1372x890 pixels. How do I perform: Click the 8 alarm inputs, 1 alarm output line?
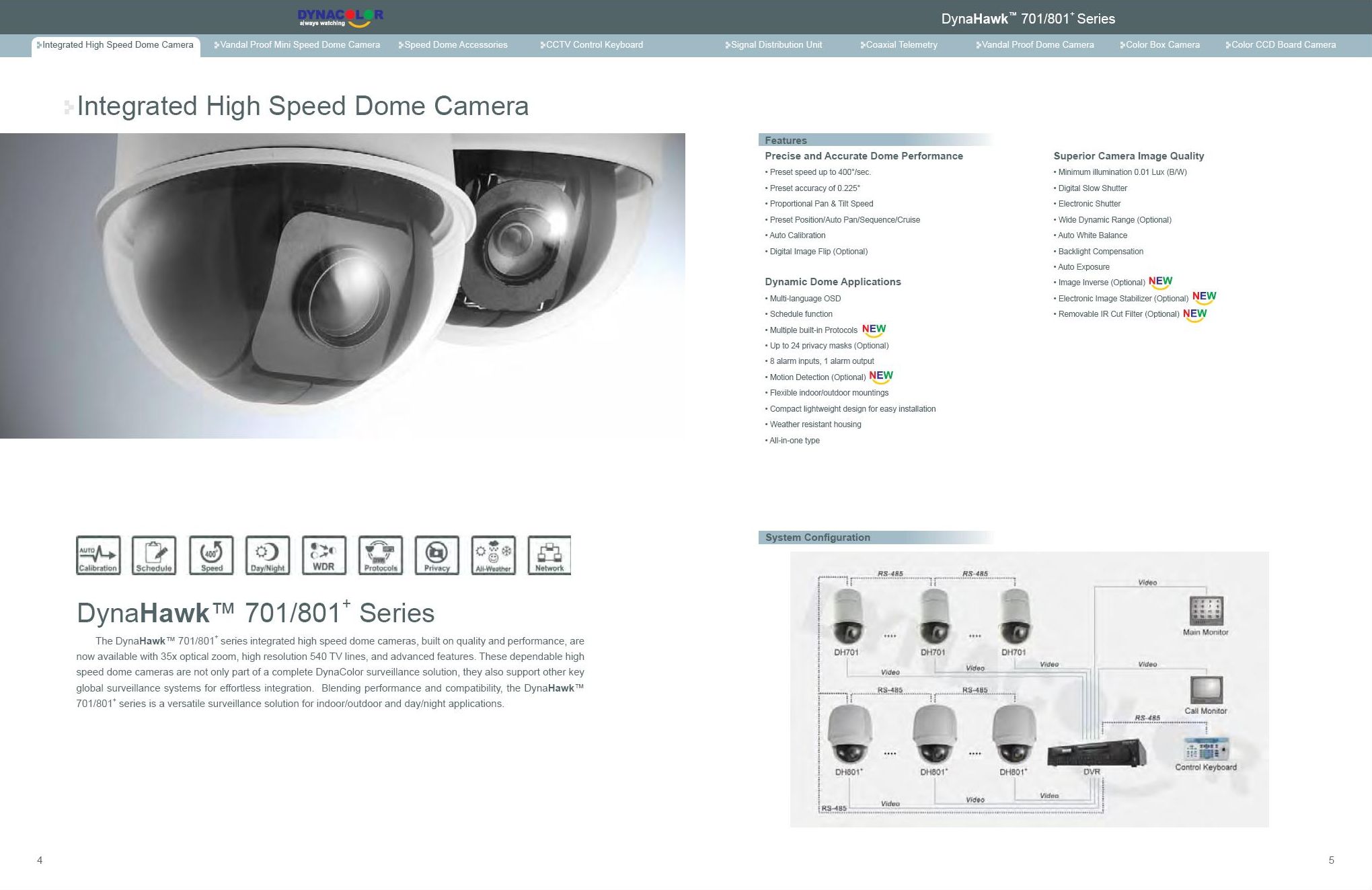[x=819, y=361]
